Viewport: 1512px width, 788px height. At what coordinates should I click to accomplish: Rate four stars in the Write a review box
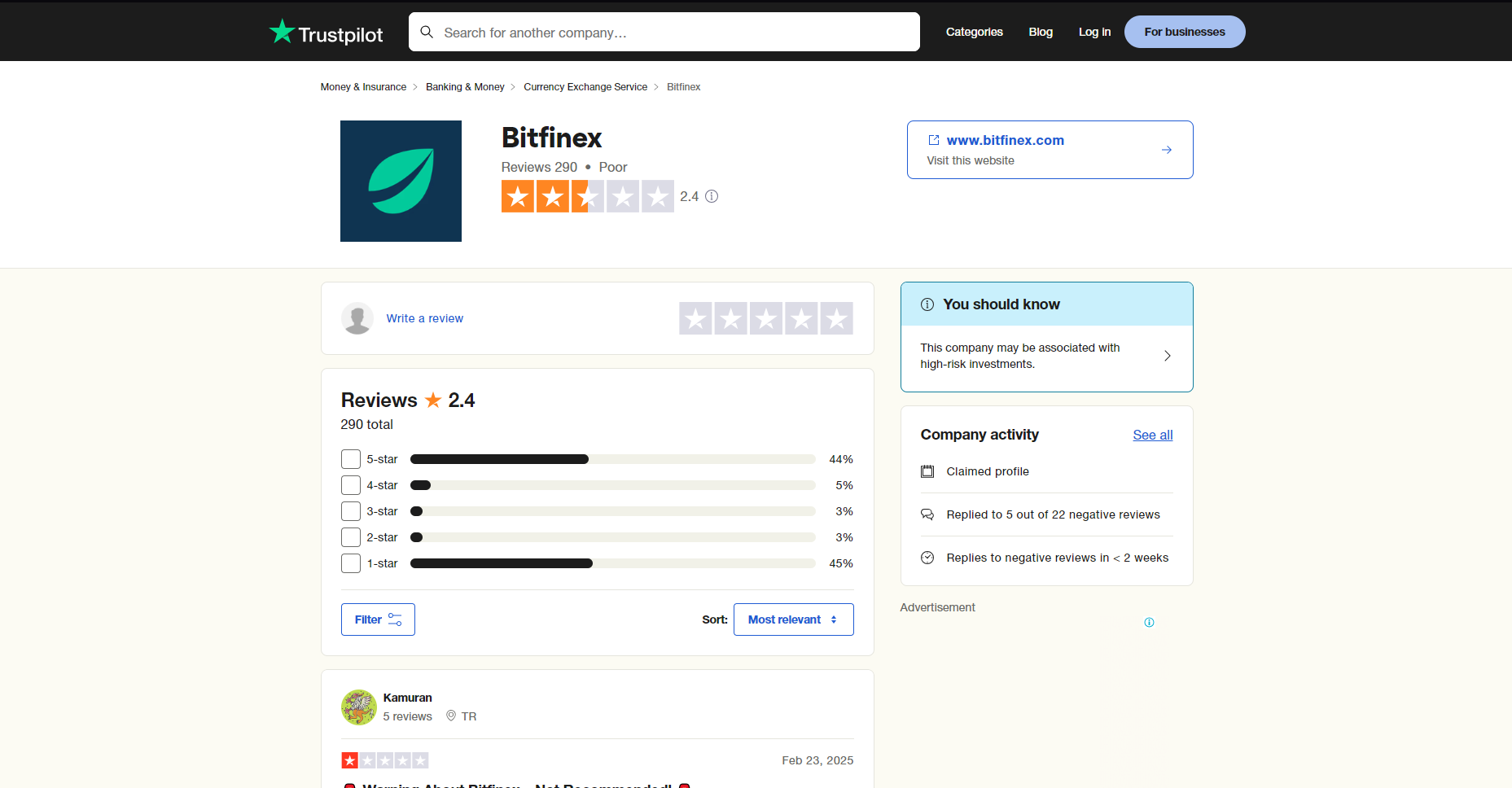point(801,318)
